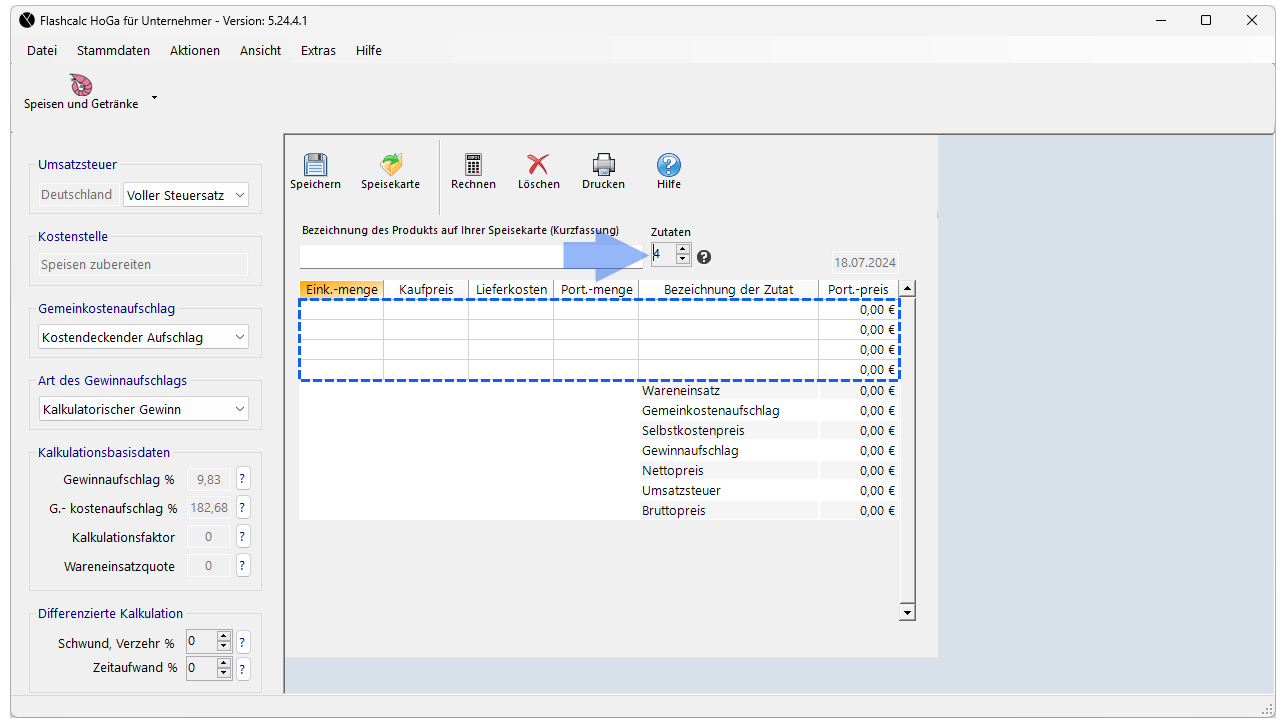Open the Stammdaten menu
This screenshot has width=1286, height=723.
coord(113,51)
